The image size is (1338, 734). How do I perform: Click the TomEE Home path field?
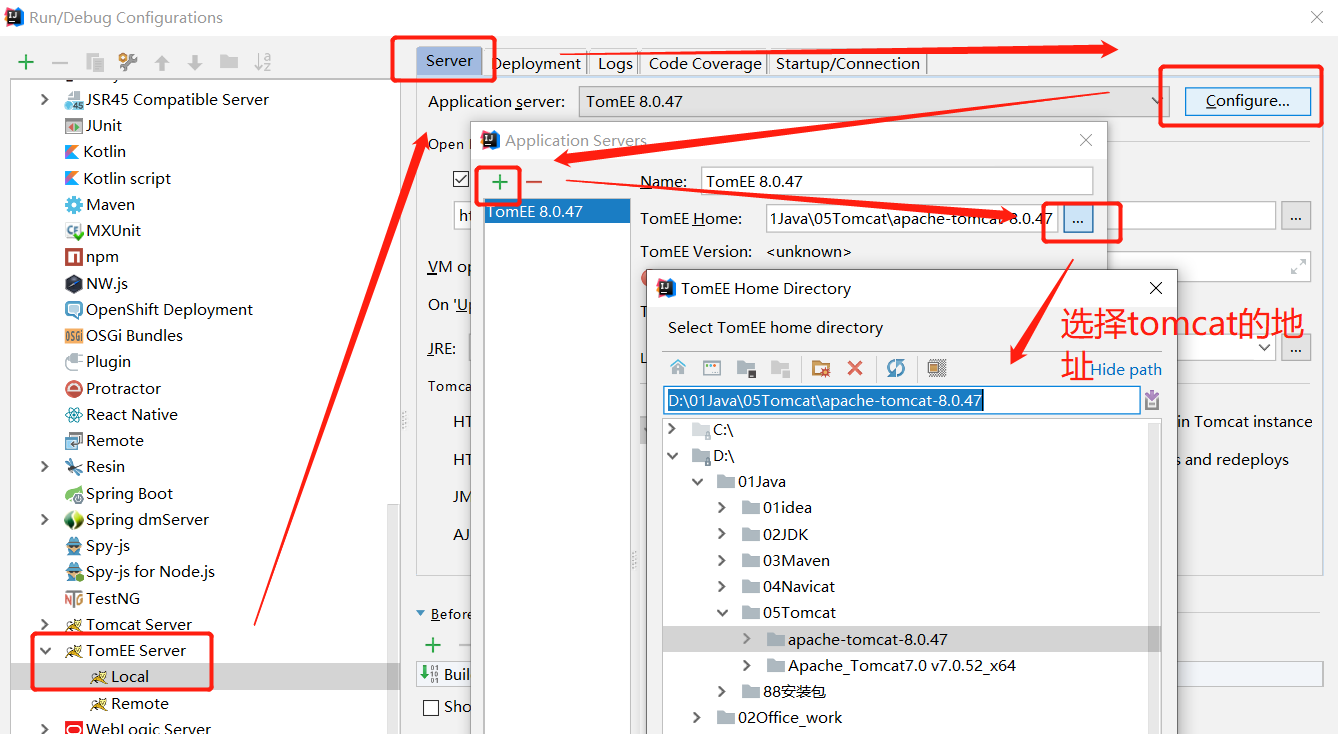pos(911,218)
